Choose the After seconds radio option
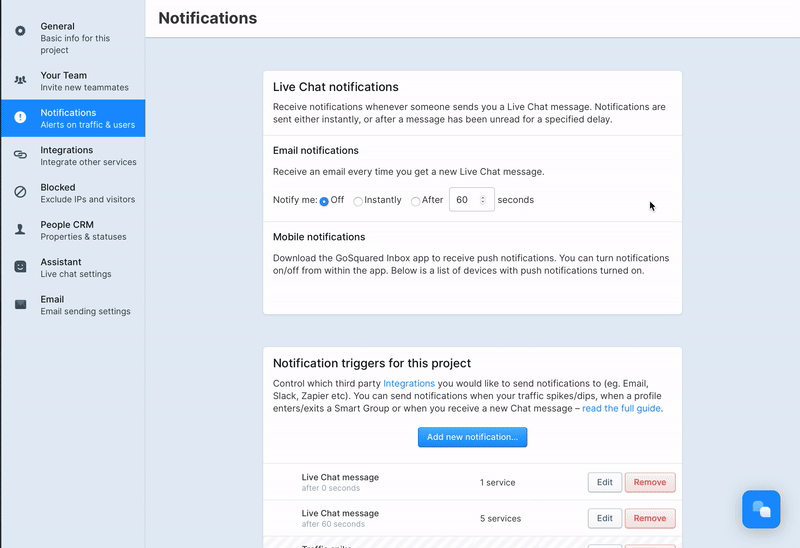This screenshot has width=800, height=548. pyautogui.click(x=416, y=201)
